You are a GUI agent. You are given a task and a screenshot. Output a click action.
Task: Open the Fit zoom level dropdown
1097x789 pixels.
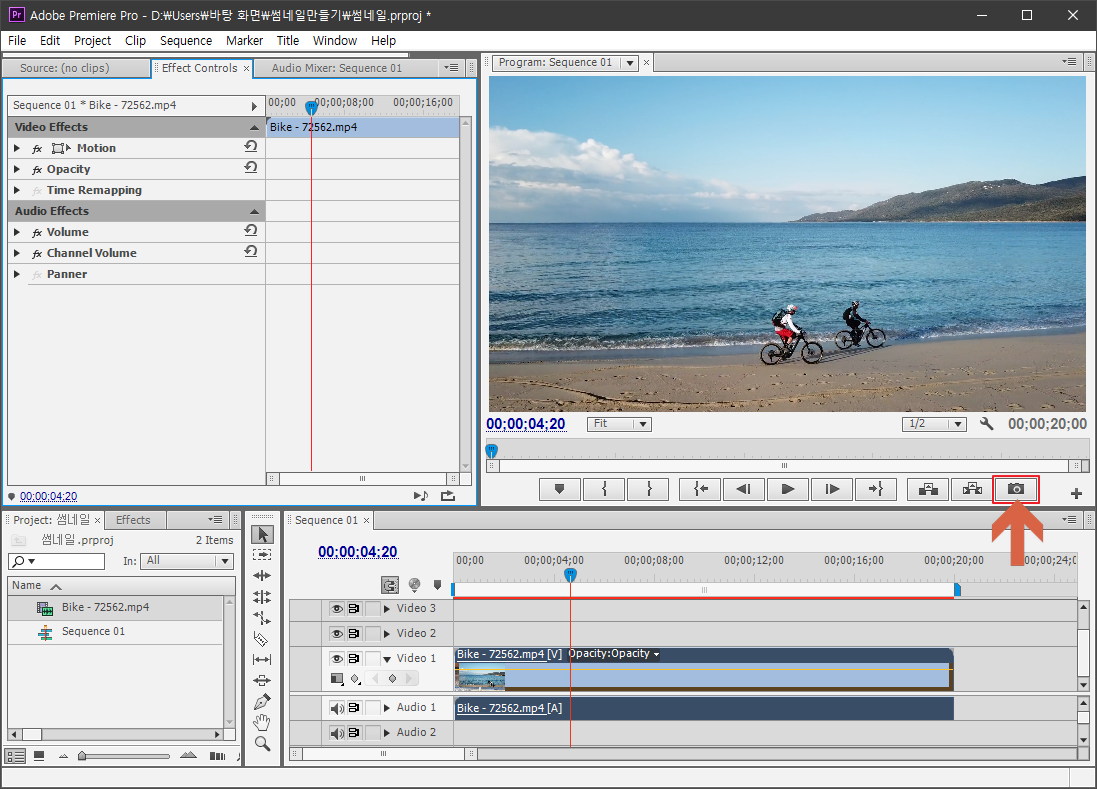(x=618, y=424)
